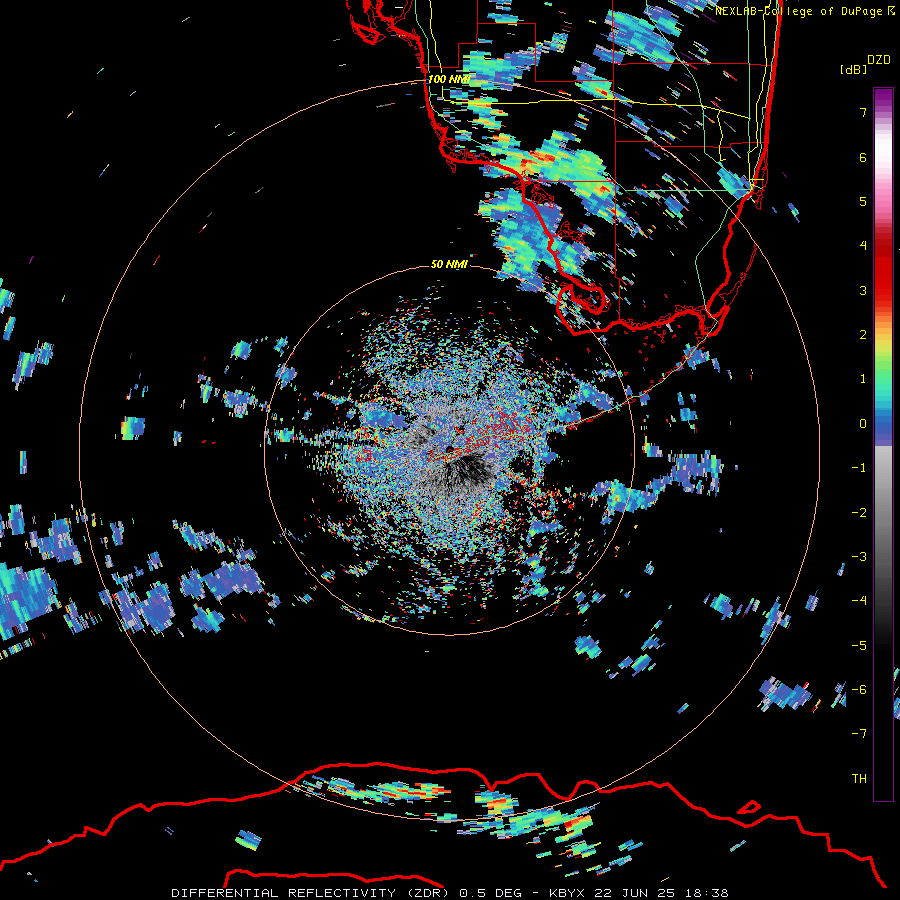
Task: Click the 0 value on the scale
Action: pos(863,424)
